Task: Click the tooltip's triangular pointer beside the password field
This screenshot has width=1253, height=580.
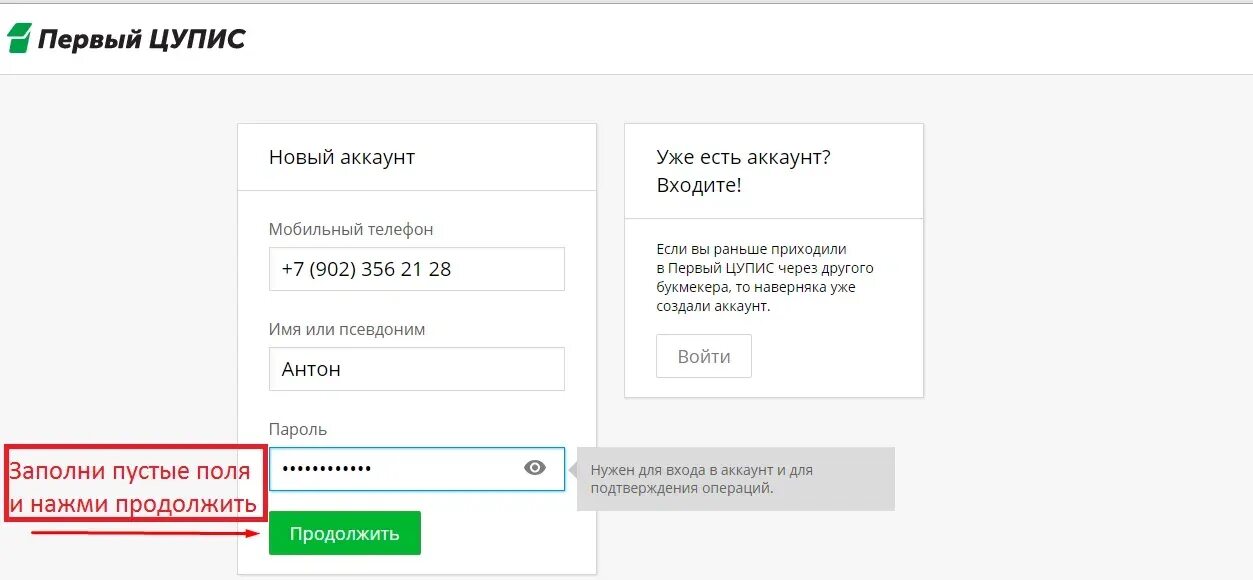Action: tap(572, 468)
